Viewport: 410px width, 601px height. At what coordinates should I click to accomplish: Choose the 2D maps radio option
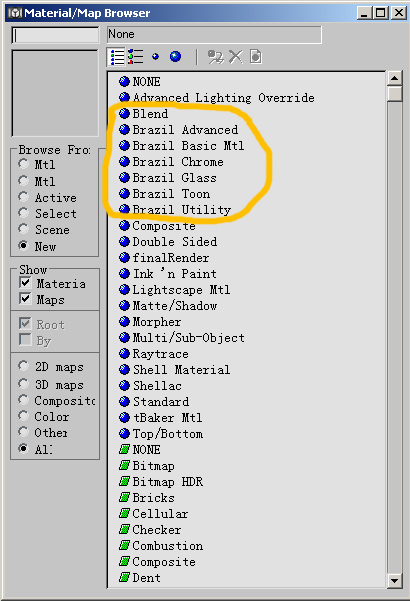pos(24,366)
